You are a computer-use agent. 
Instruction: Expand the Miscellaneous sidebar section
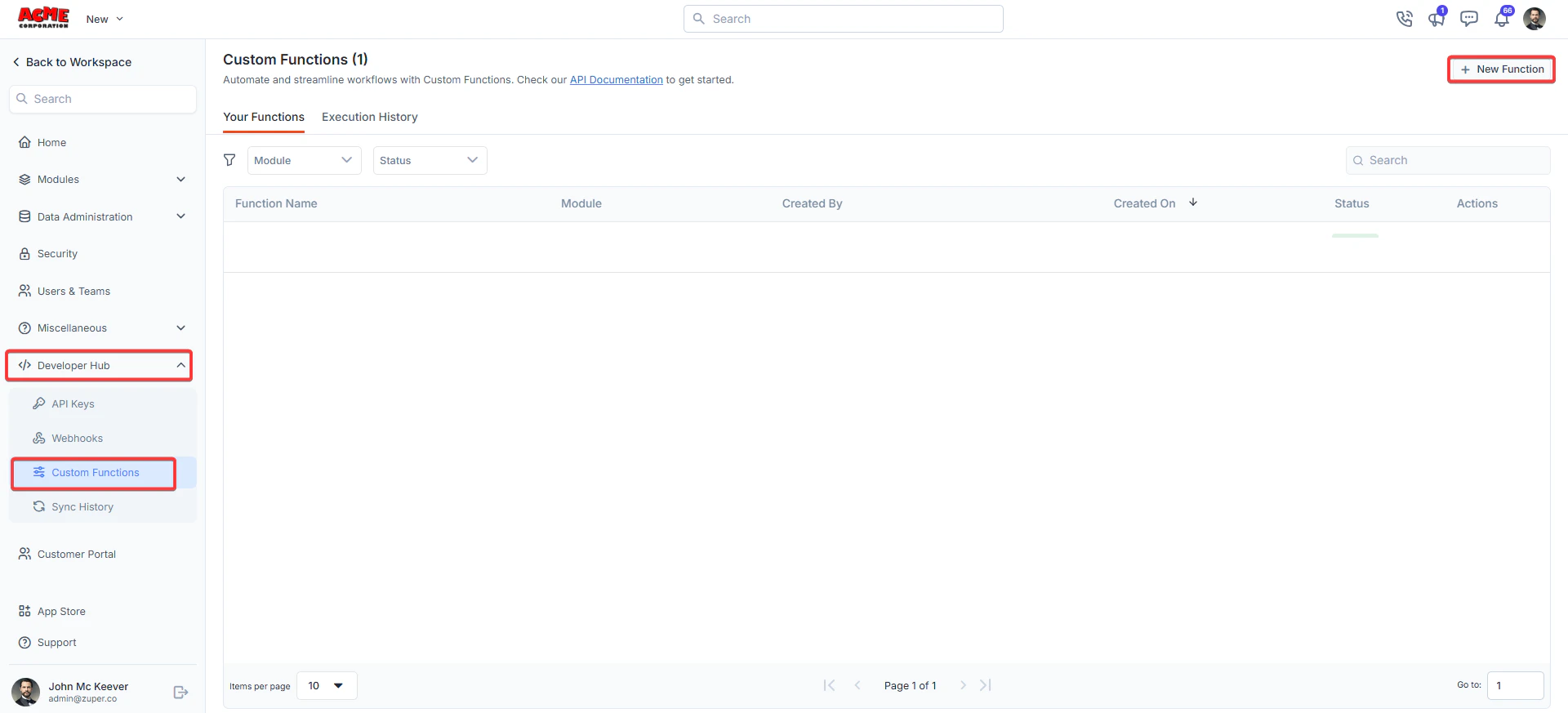pyautogui.click(x=180, y=328)
